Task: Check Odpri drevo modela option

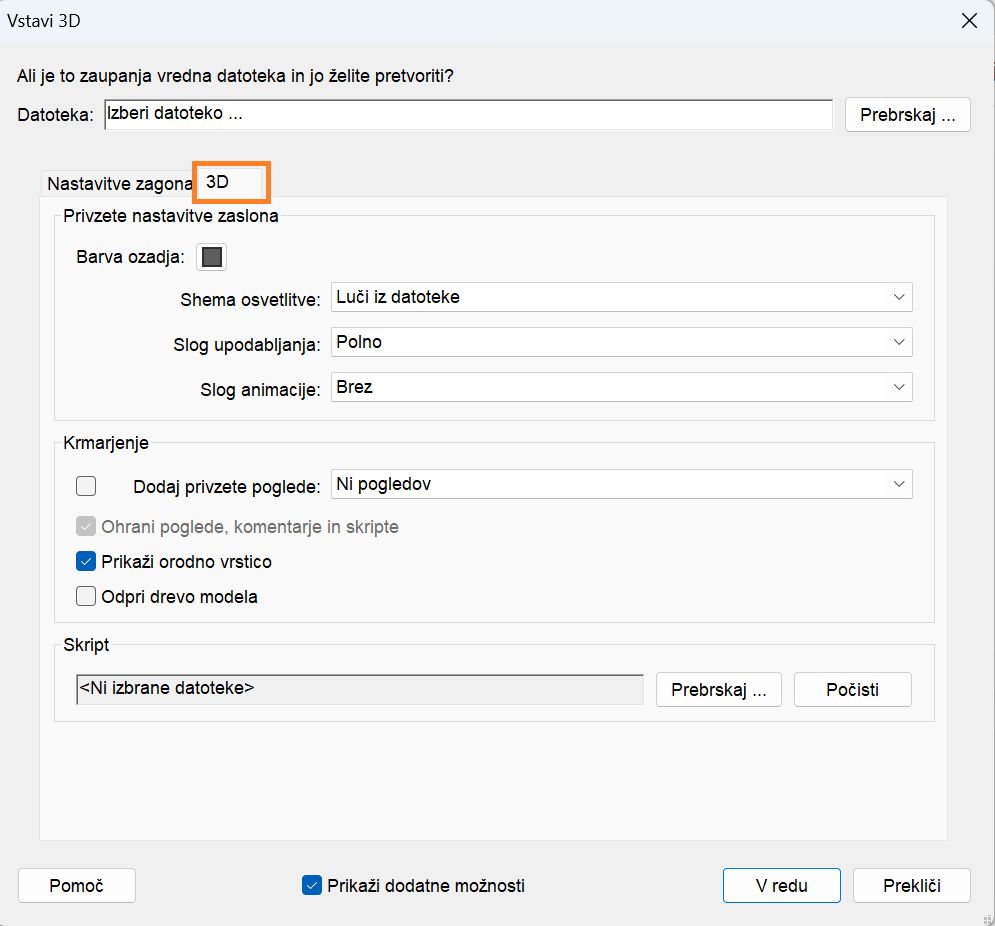Action: click(86, 597)
